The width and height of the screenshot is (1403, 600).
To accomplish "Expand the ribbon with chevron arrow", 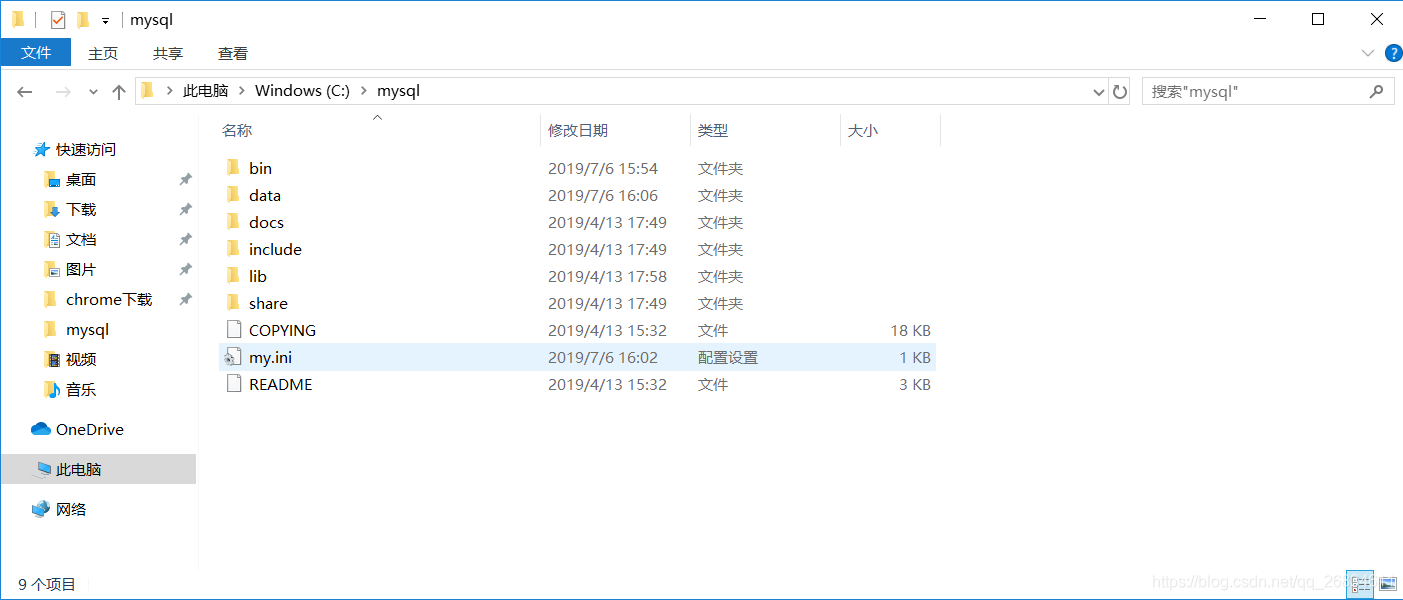I will coord(1368,52).
